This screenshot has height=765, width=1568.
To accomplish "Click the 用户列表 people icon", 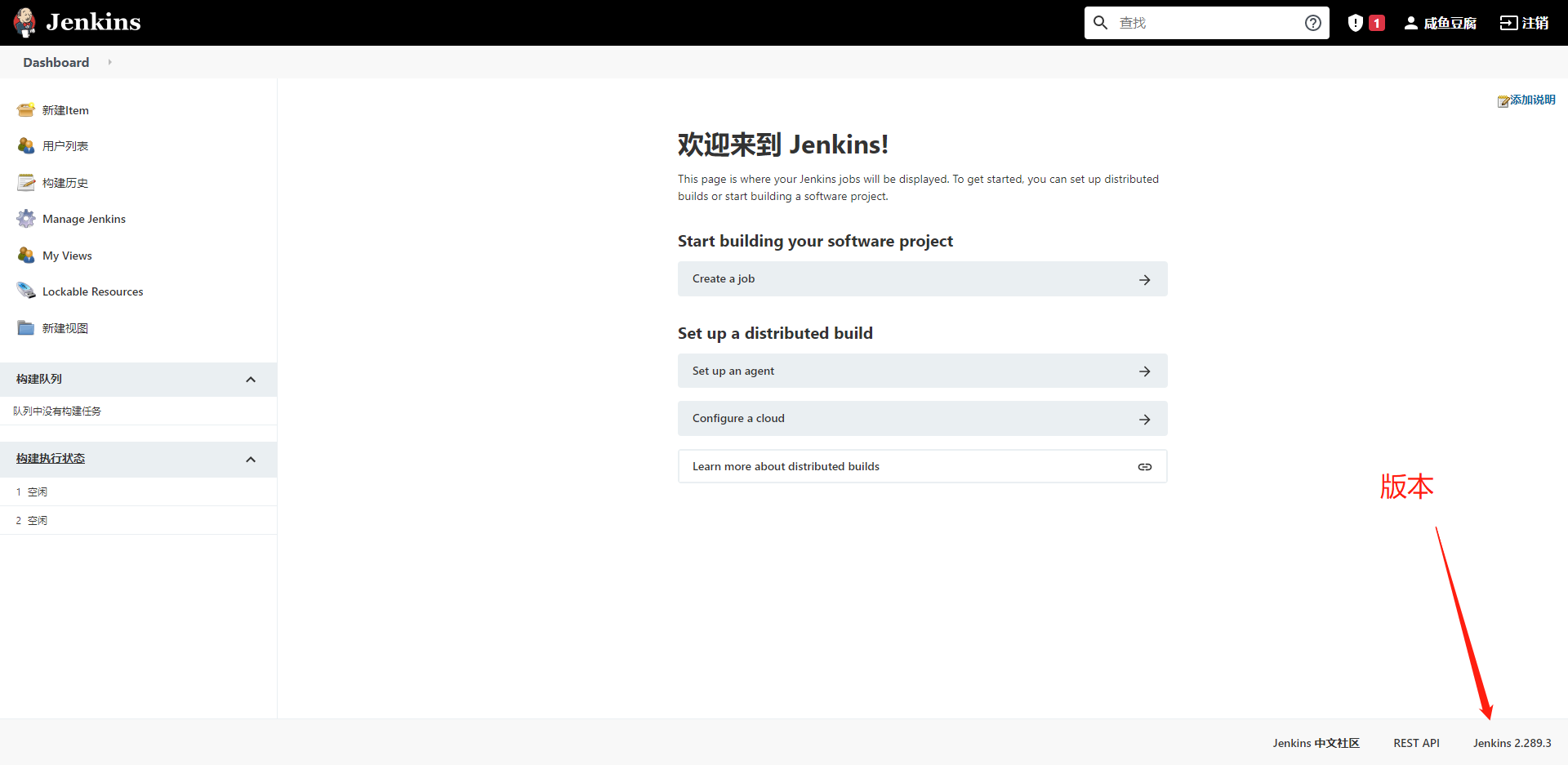I will (26, 146).
